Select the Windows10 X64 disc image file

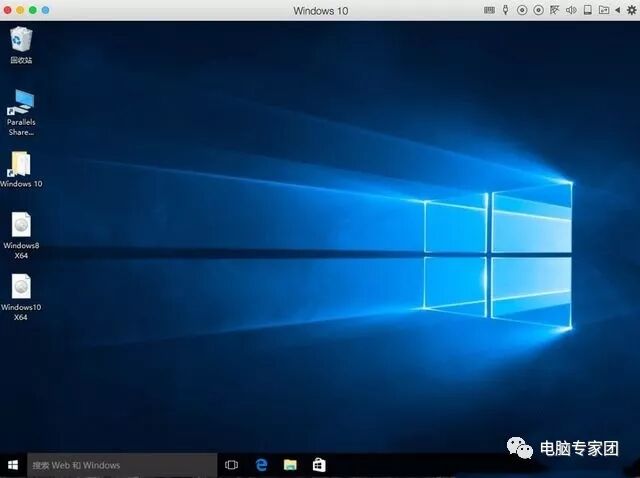tap(21, 297)
